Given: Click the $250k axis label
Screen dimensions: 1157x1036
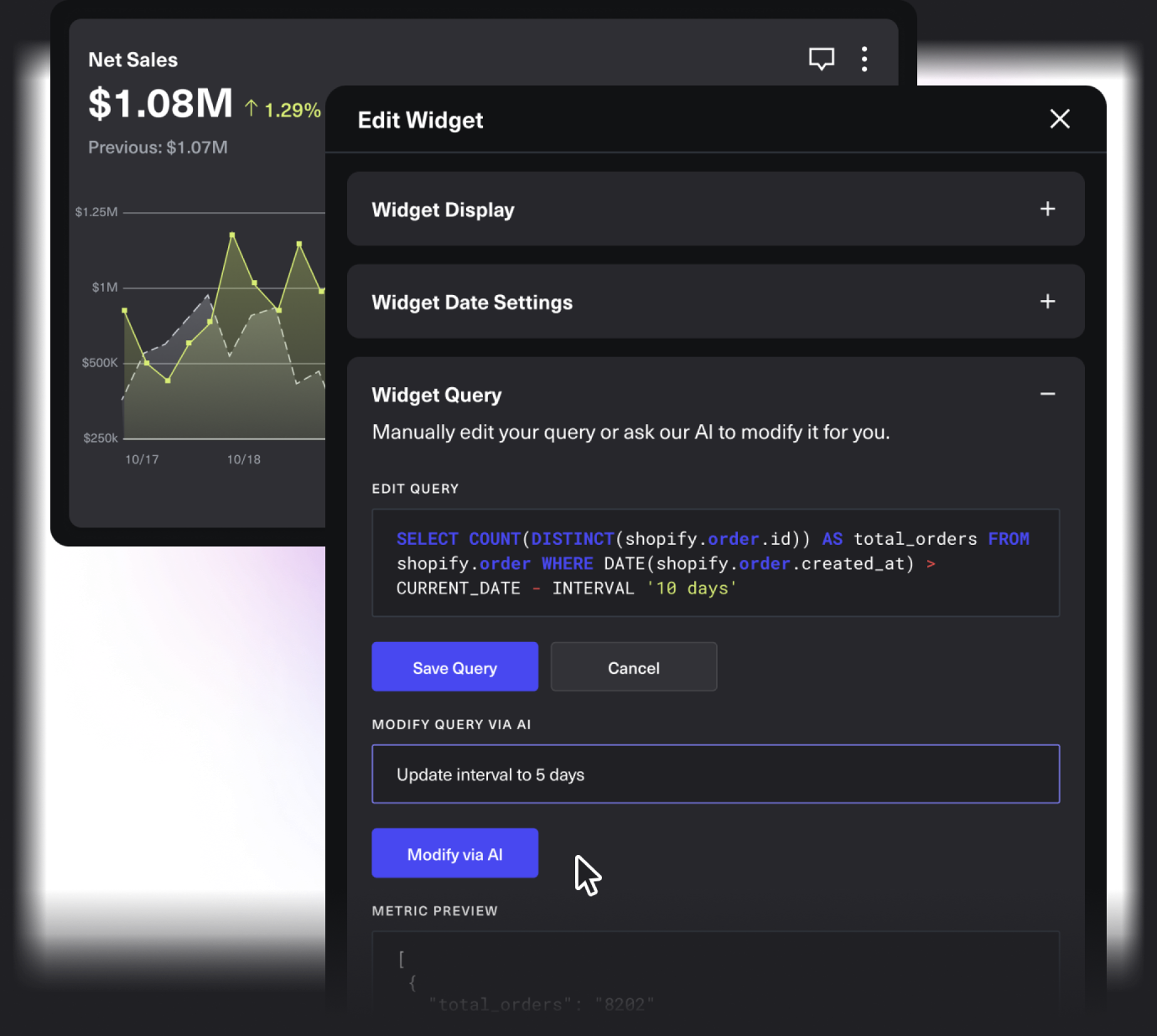Looking at the screenshot, I should [101, 438].
